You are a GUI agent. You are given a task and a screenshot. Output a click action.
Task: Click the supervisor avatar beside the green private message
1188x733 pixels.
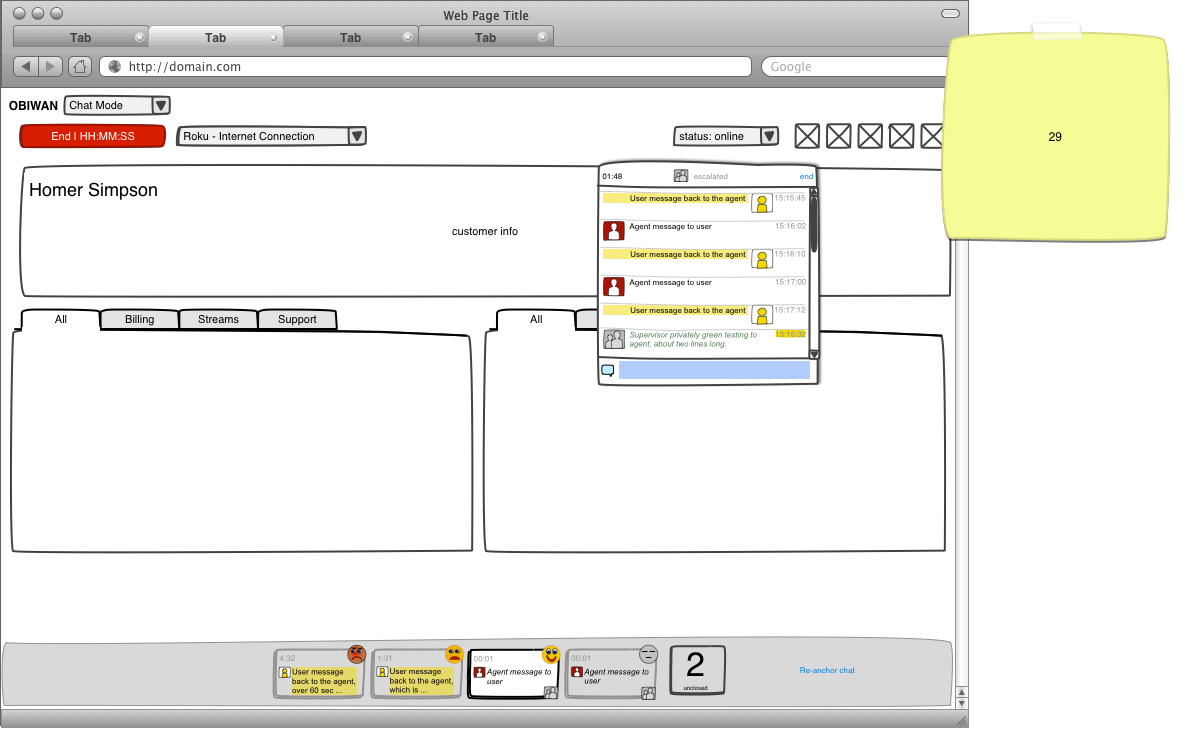(614, 339)
